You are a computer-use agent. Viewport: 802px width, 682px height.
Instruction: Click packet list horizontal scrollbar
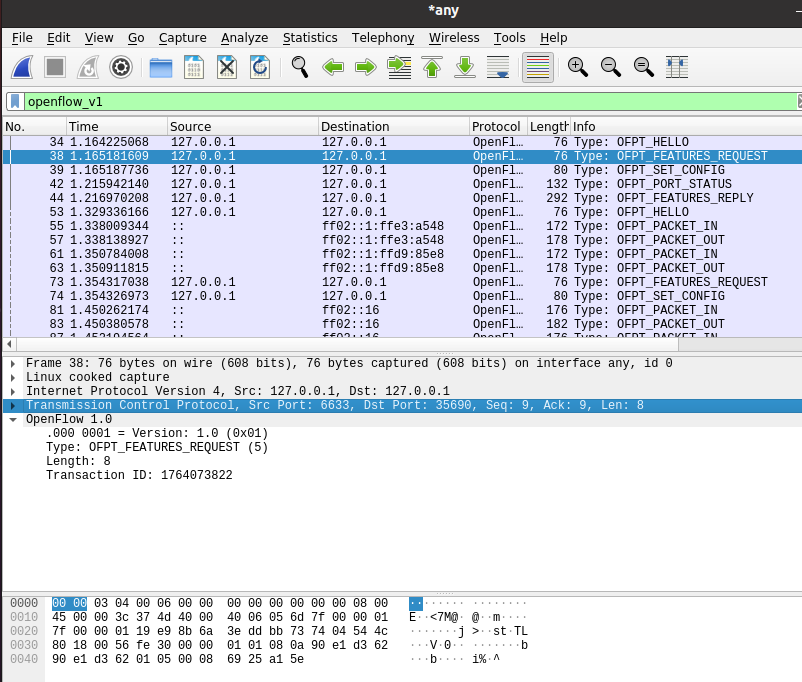(x=348, y=344)
